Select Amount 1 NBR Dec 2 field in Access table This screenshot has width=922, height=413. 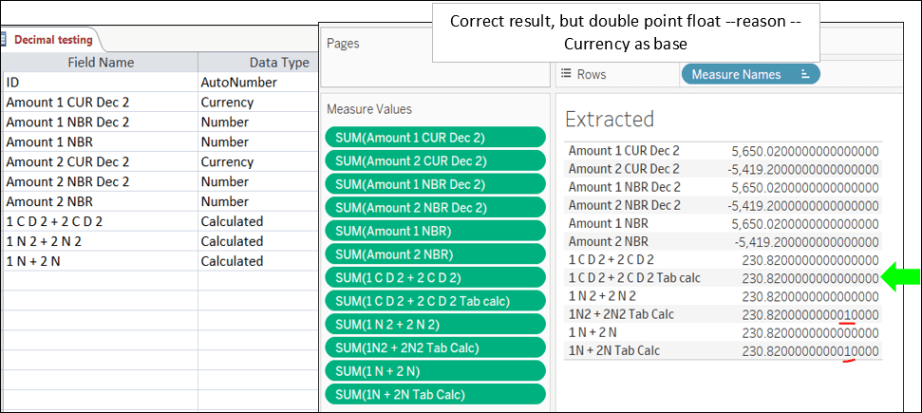click(x=101, y=122)
